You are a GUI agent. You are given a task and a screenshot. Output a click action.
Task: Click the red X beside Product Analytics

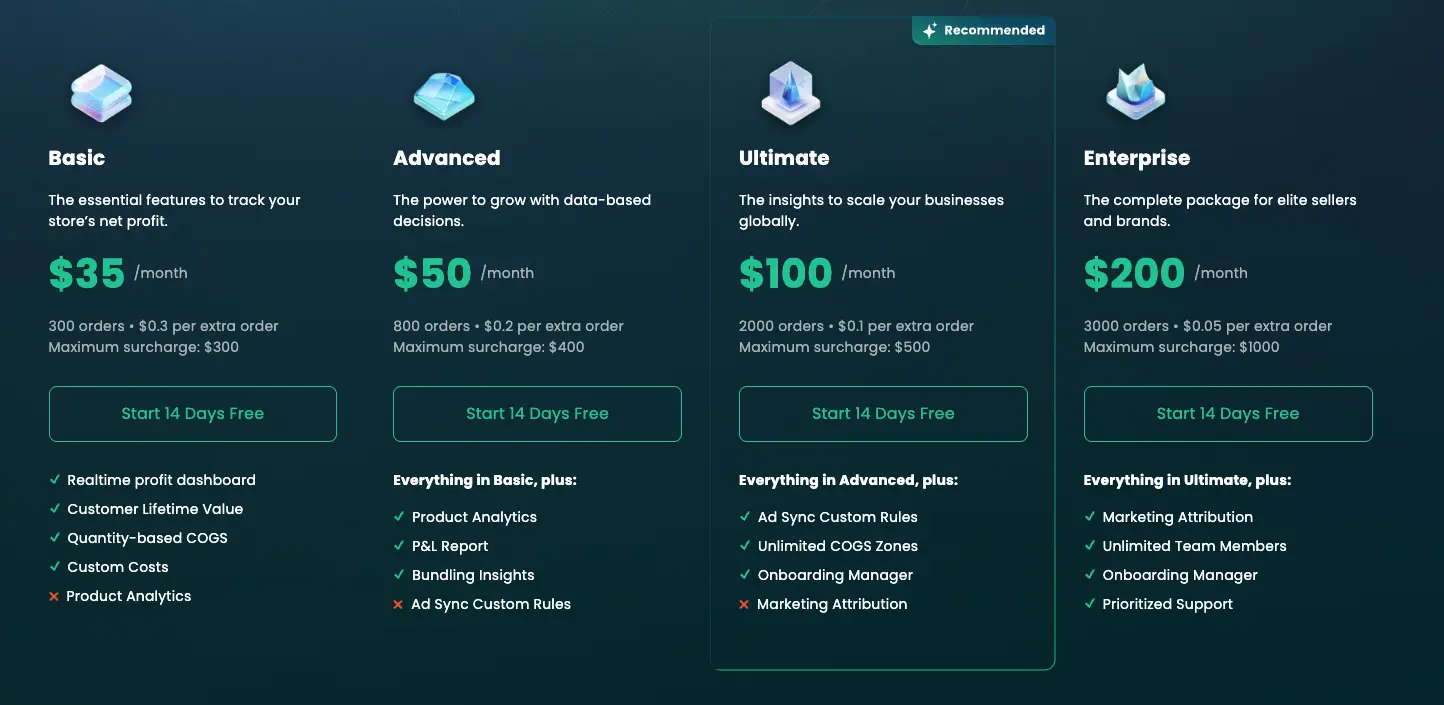point(54,596)
